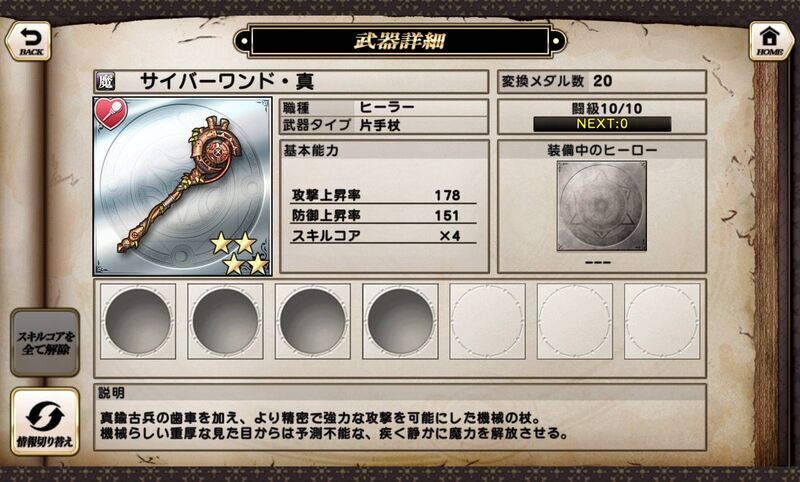
Task: Click the 変換メダル数 20 field
Action: [602, 82]
